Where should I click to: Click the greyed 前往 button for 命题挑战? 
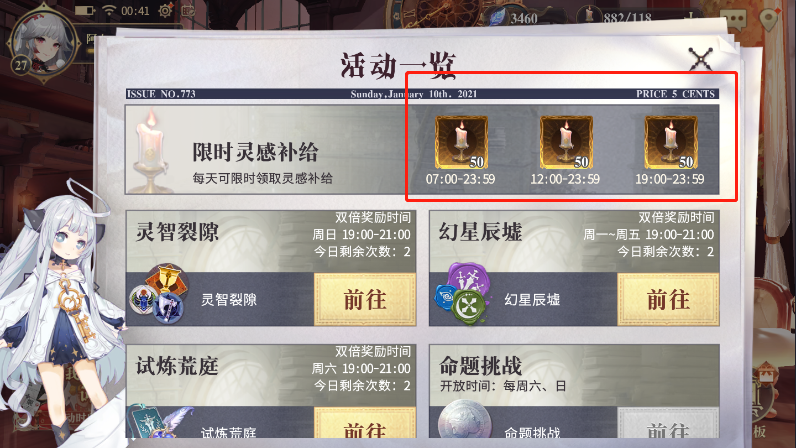tap(668, 423)
